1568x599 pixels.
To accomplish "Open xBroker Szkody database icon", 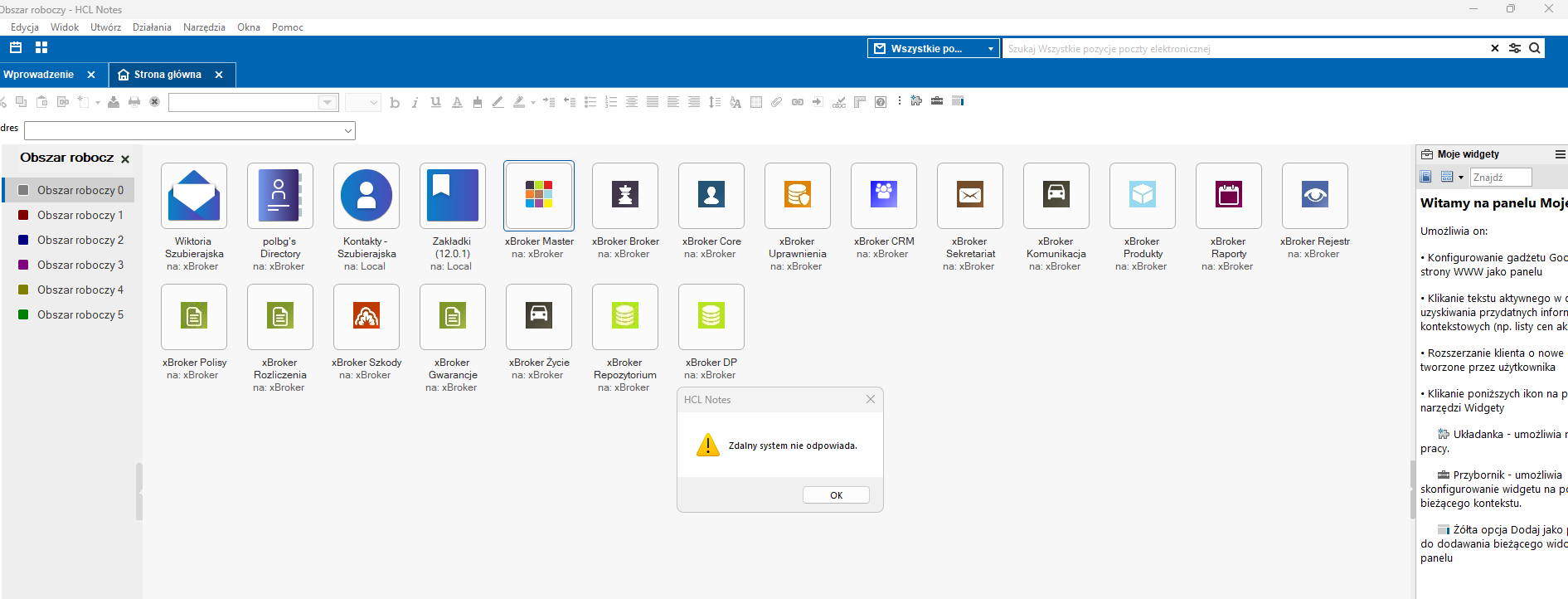I will pyautogui.click(x=366, y=317).
